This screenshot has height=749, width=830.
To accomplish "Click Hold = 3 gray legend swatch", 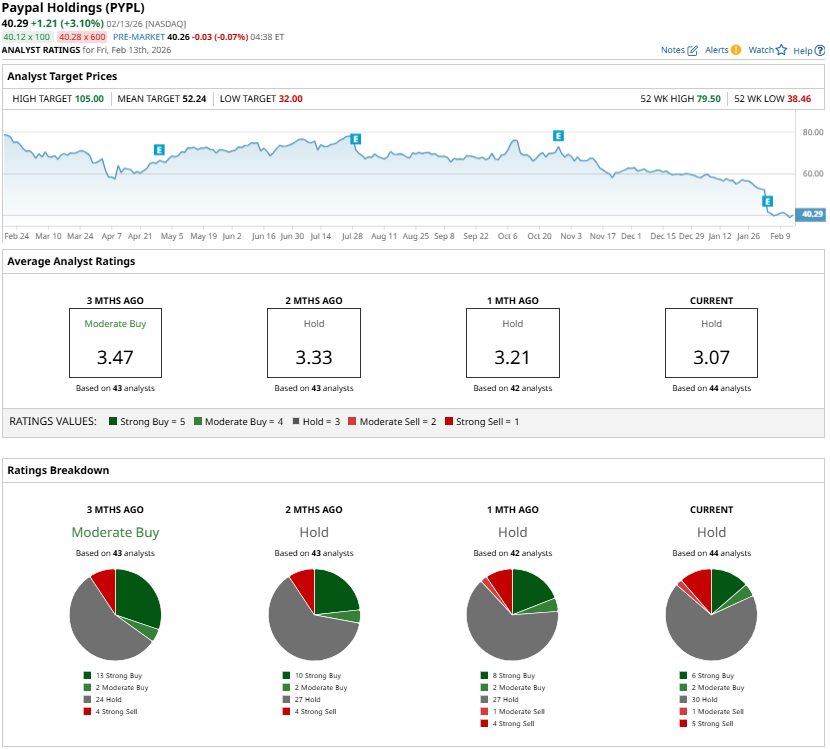I will coord(295,422).
